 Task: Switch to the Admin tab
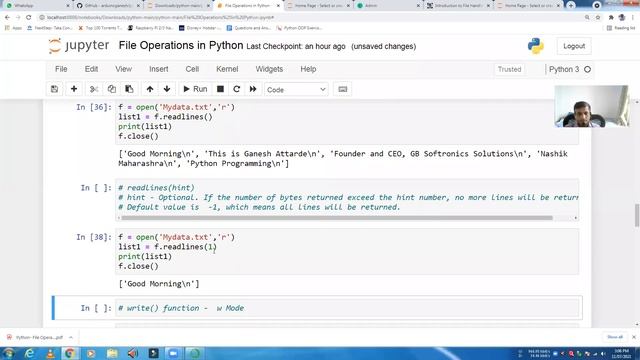click(x=387, y=6)
